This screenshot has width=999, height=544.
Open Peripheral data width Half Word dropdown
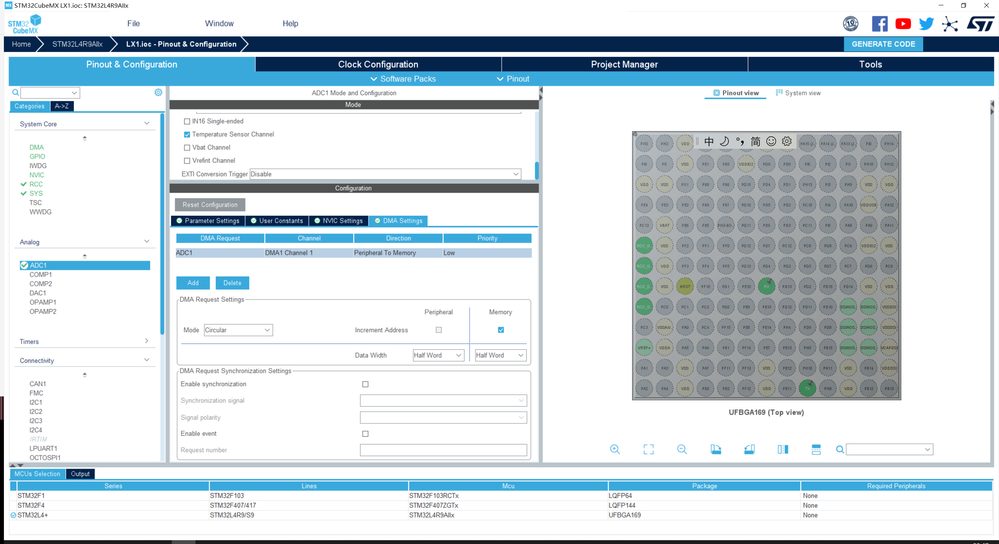pyautogui.click(x=438, y=355)
